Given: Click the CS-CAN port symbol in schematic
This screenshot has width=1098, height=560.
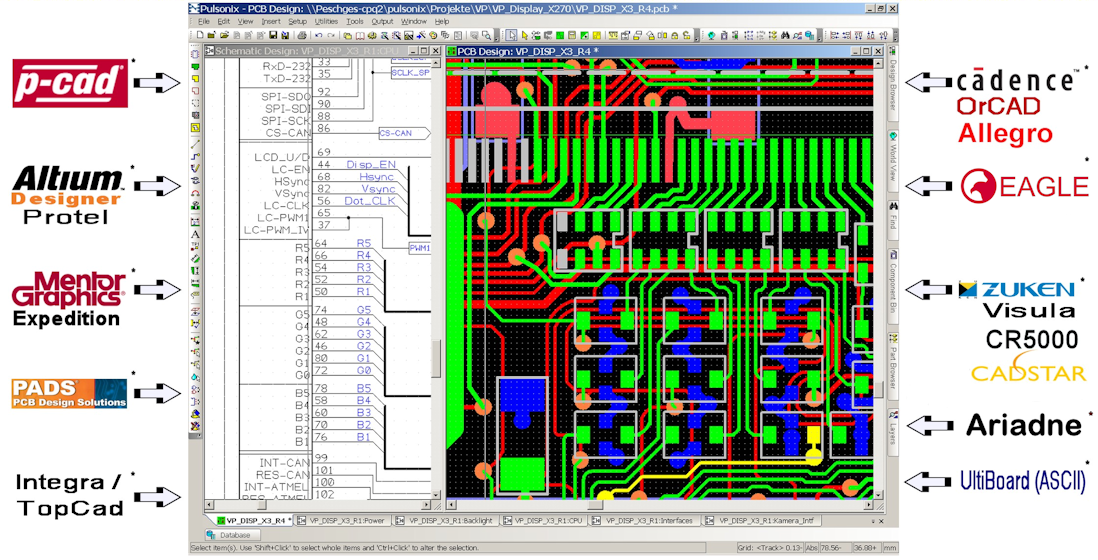Looking at the screenshot, I should tap(404, 133).
